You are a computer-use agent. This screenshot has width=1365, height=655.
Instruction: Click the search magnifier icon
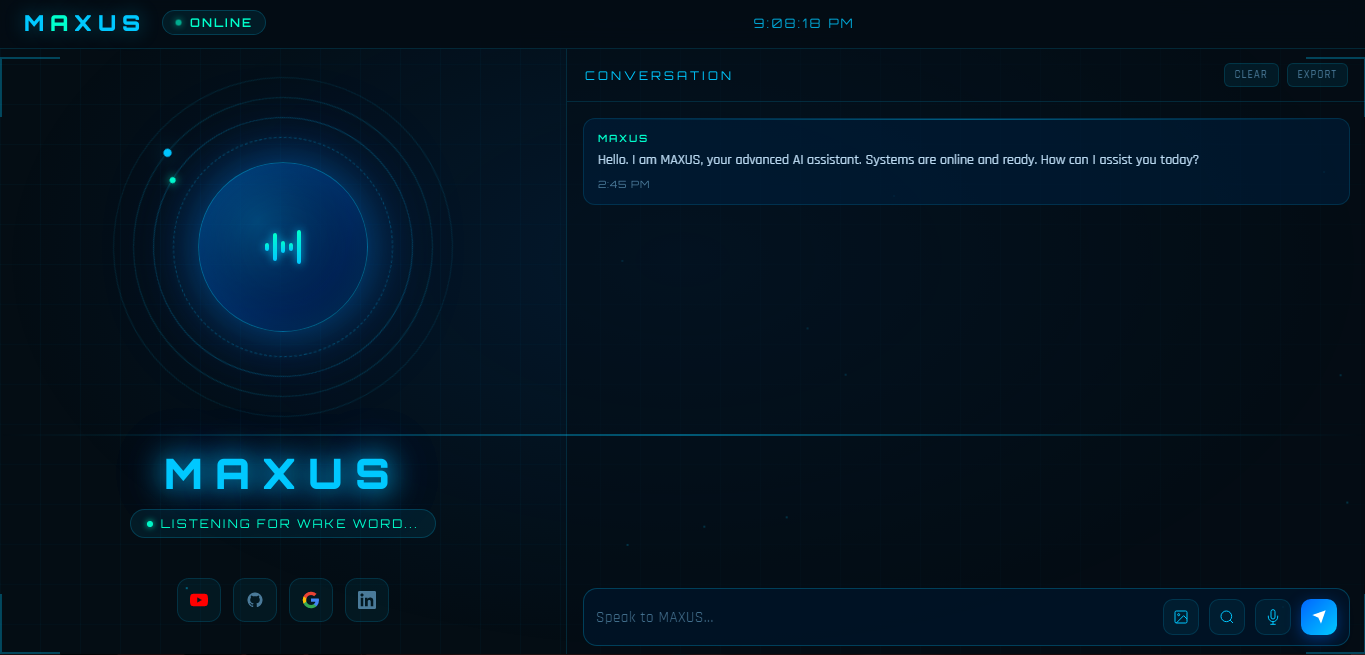pyautogui.click(x=1227, y=617)
